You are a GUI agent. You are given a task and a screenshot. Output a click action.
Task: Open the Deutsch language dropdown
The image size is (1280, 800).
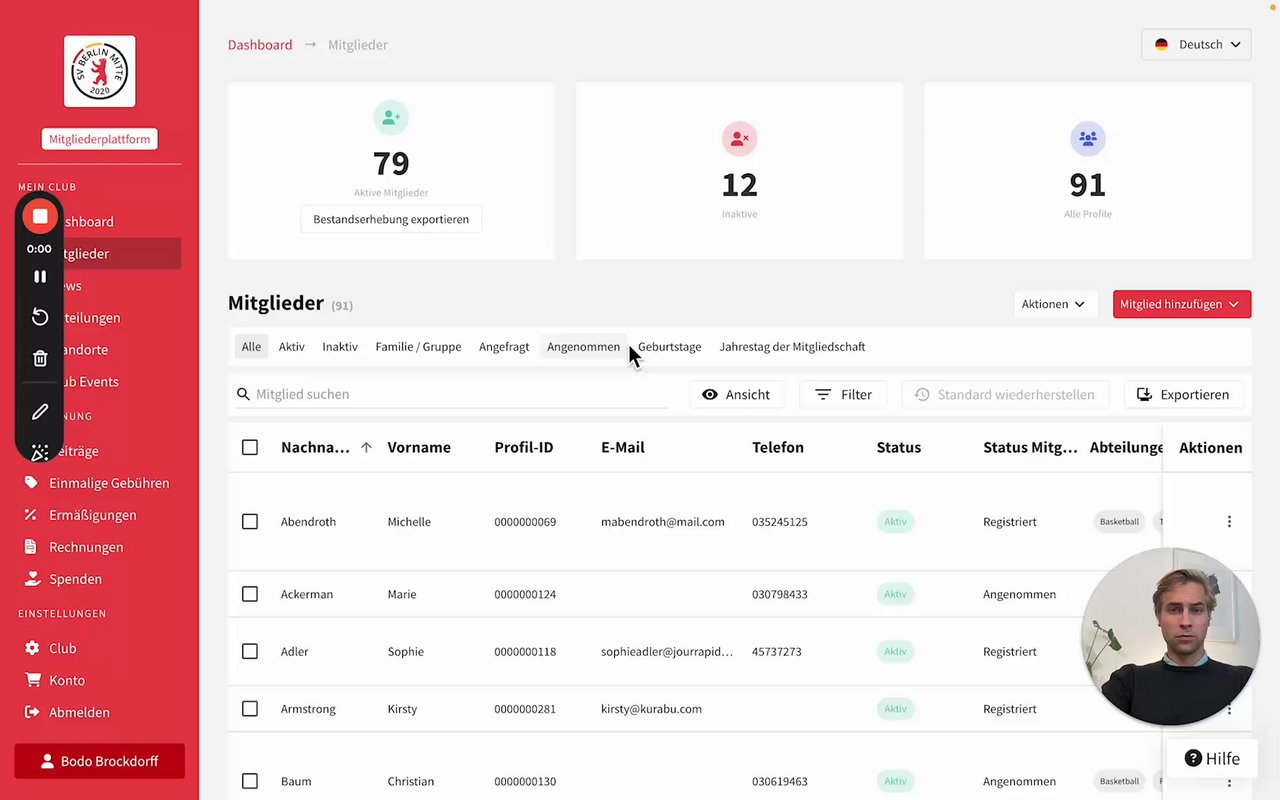(x=1196, y=44)
